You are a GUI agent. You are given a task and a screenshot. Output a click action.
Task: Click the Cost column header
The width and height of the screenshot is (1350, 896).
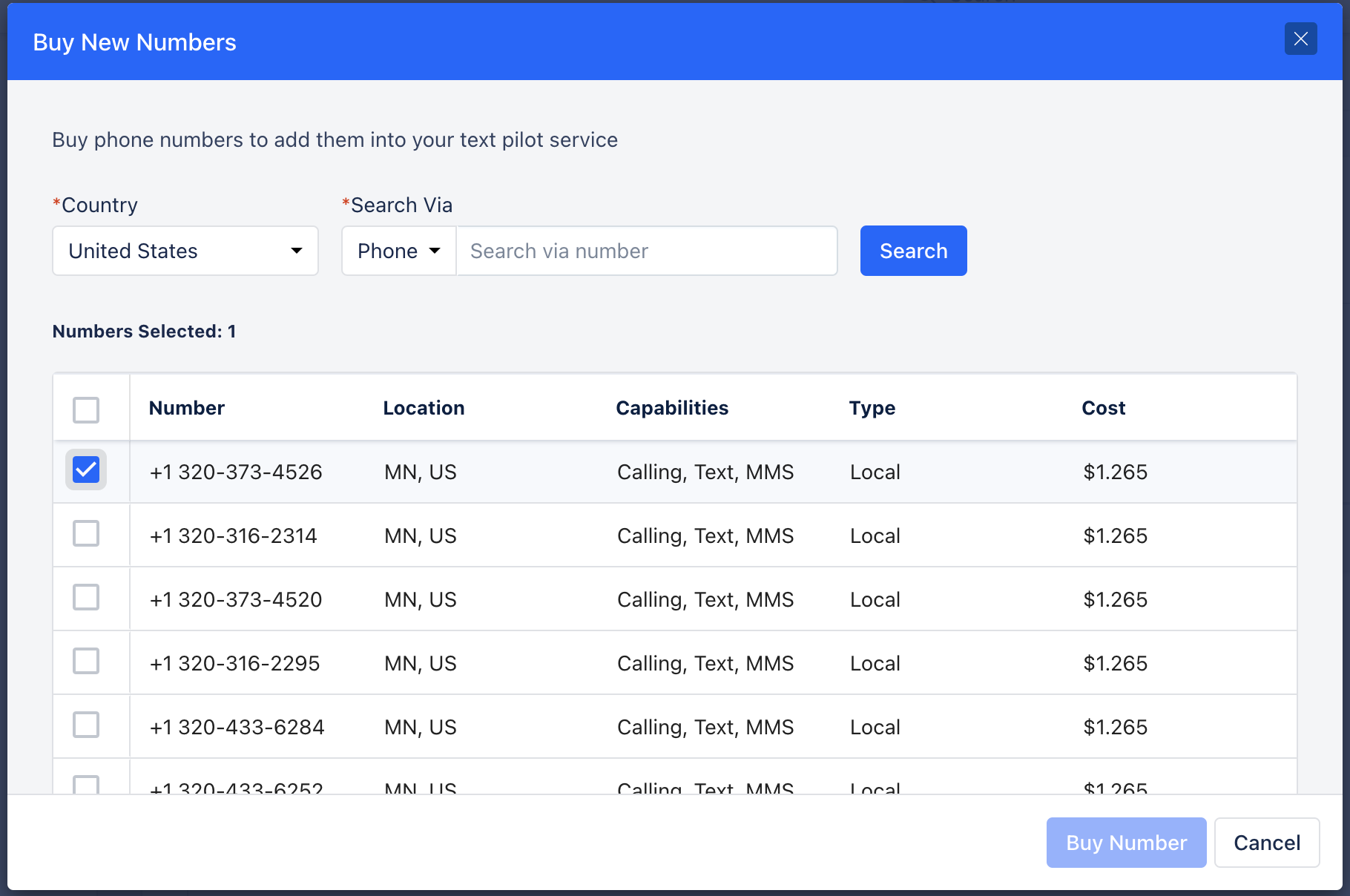click(x=1103, y=408)
